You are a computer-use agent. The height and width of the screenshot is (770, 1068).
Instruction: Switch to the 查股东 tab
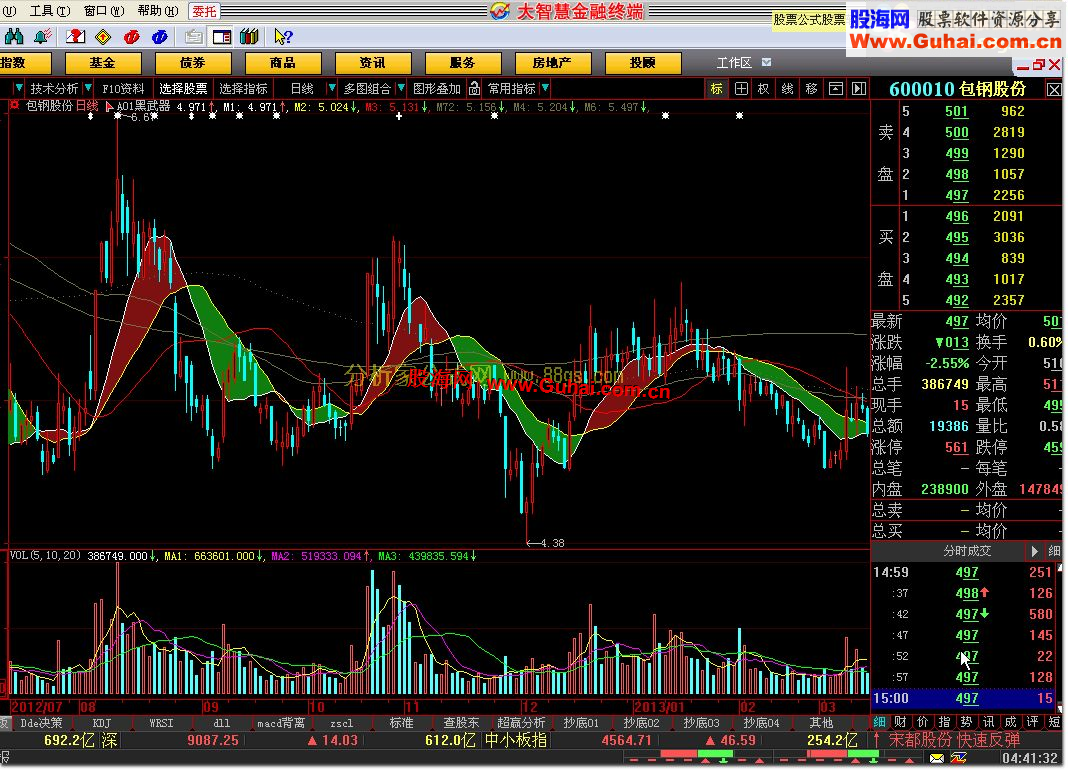click(x=461, y=723)
